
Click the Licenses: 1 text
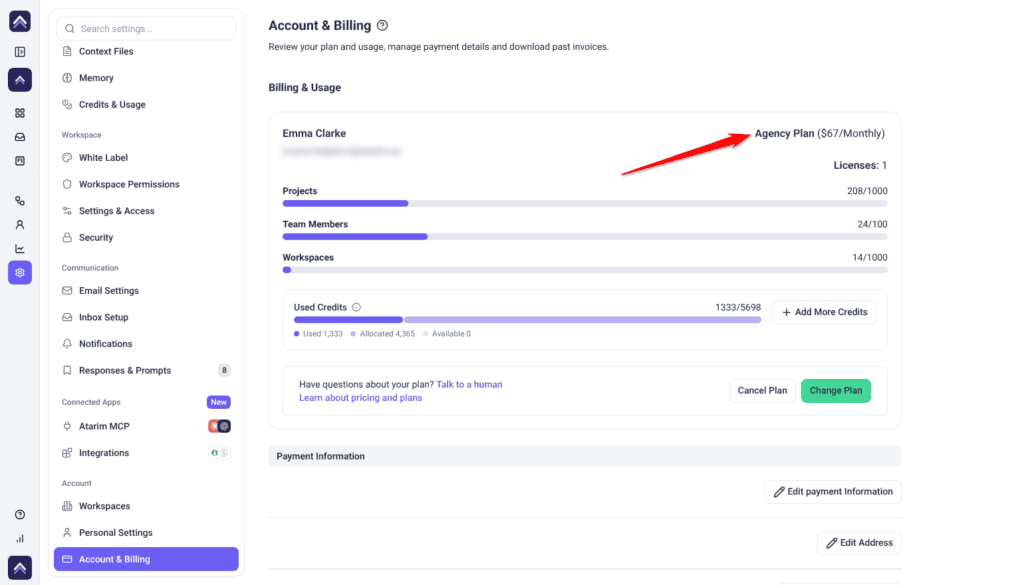(860, 165)
